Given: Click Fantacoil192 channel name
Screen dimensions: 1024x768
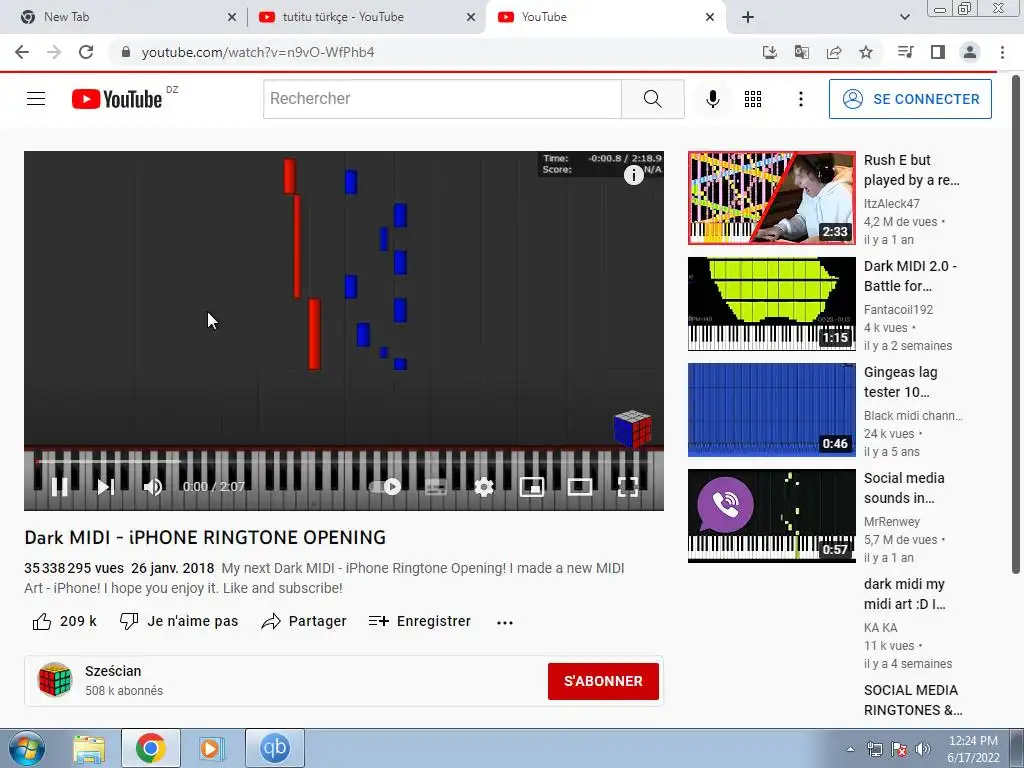Looking at the screenshot, I should point(898,310).
